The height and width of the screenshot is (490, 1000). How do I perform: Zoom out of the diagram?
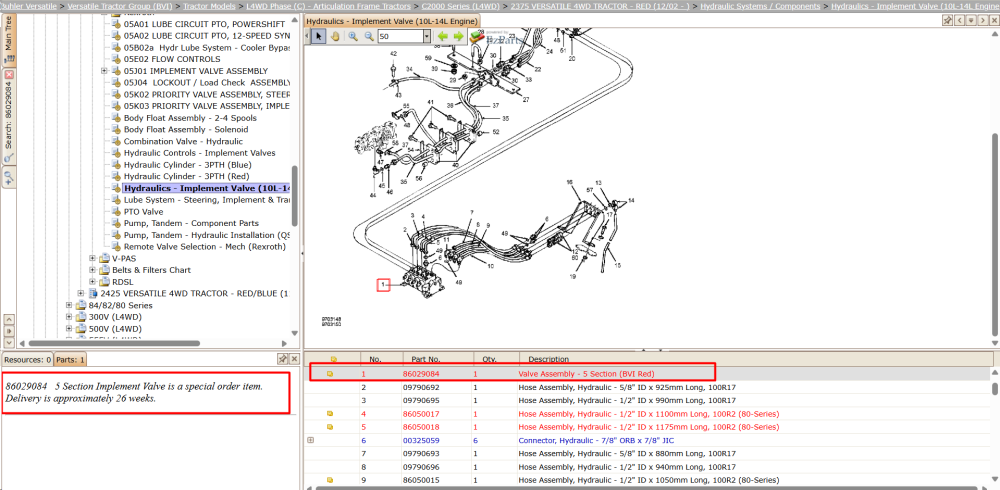click(369, 36)
